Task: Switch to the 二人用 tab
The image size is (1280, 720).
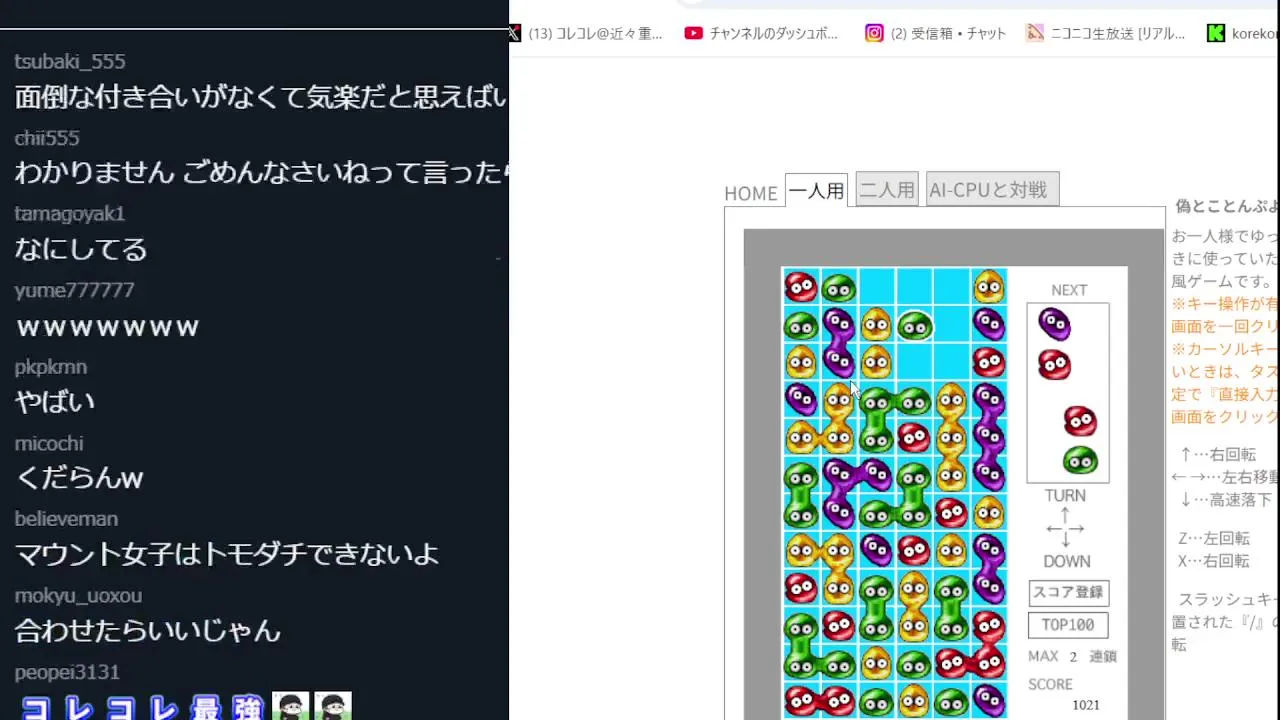Action: point(887,189)
